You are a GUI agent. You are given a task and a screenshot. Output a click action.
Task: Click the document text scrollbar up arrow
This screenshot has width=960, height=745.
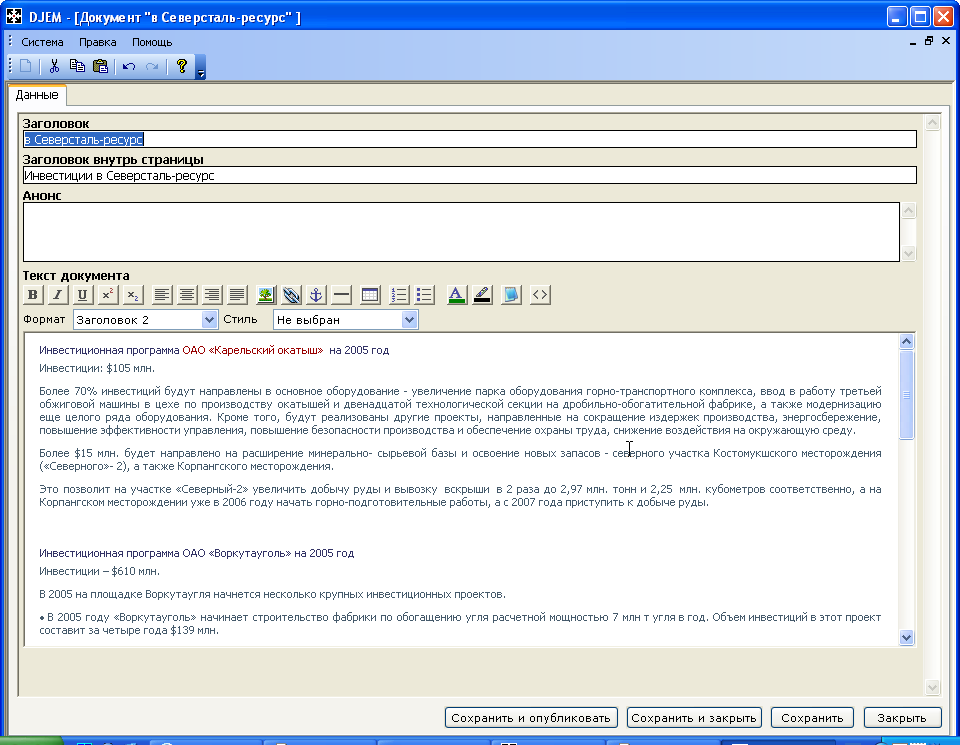(x=907, y=342)
